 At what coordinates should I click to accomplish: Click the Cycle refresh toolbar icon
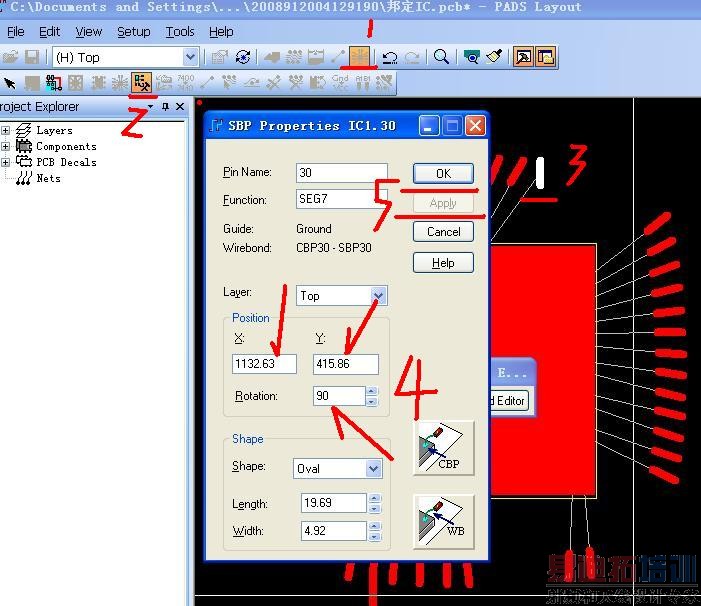pos(243,57)
